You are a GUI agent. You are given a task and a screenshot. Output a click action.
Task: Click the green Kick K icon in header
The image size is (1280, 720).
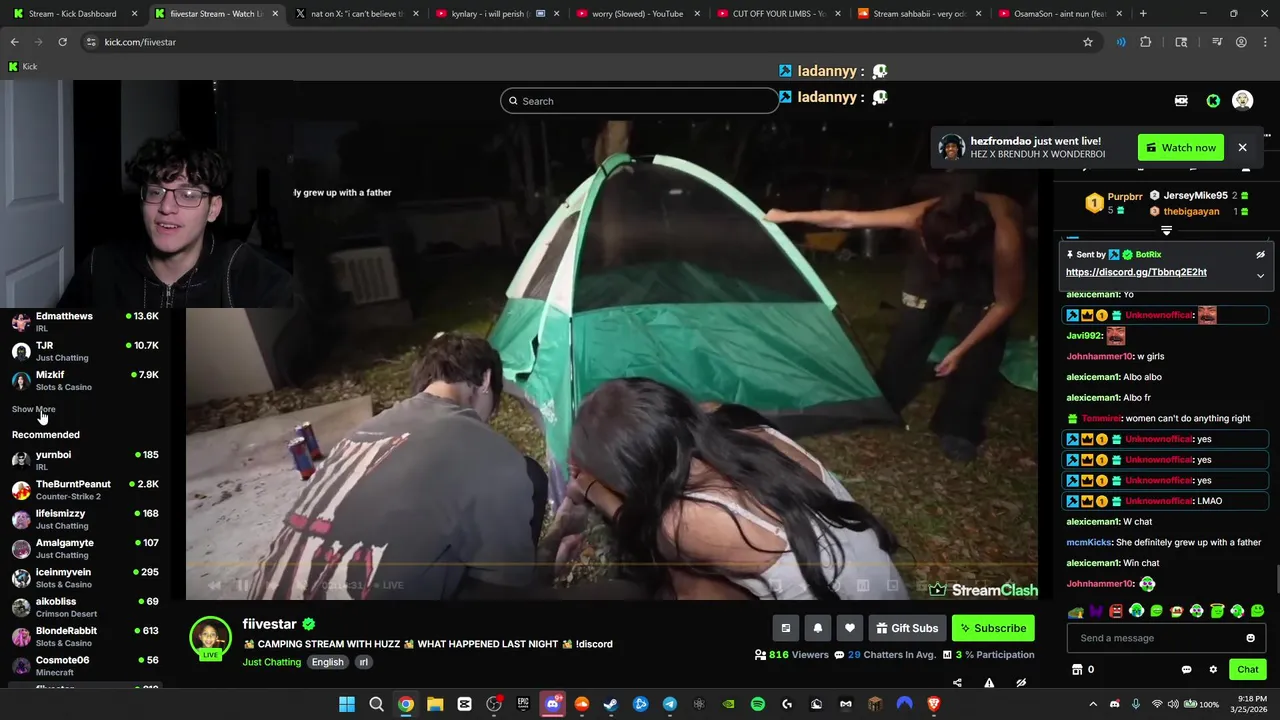point(1213,101)
